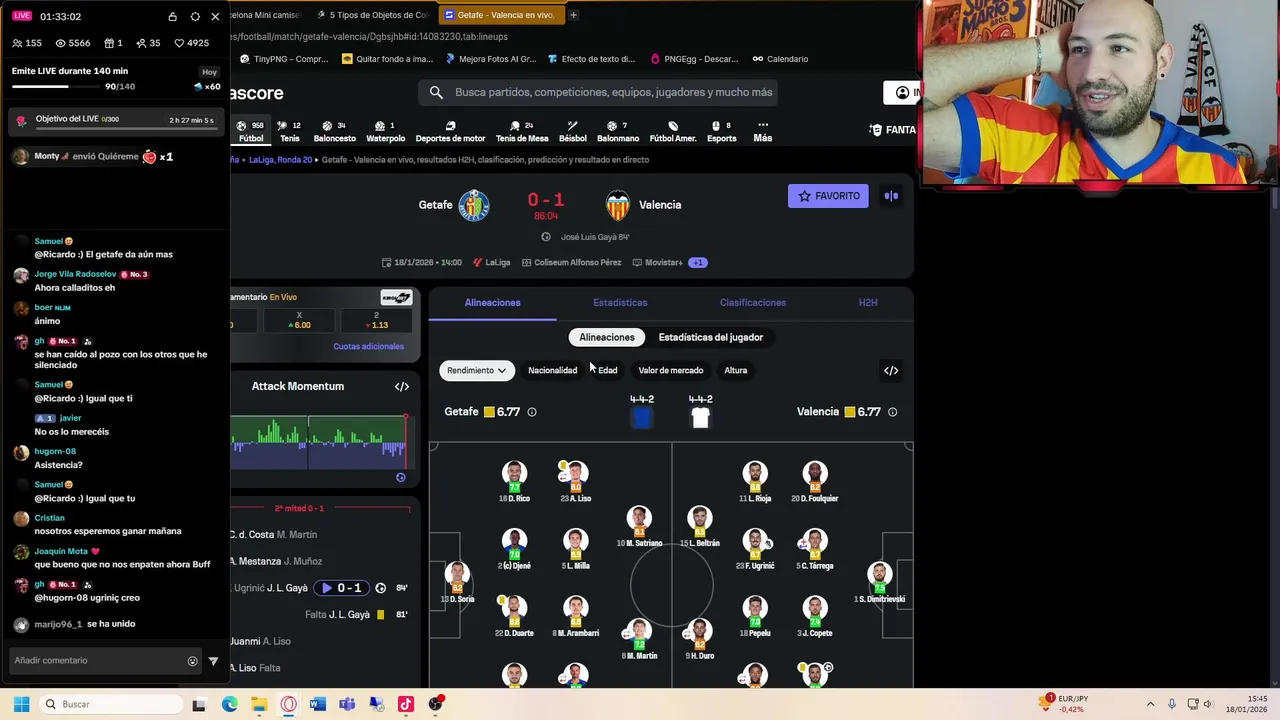Image resolution: width=1280 pixels, height=720 pixels.
Task: Select Nacionalidad filter chip
Action: tap(553, 371)
